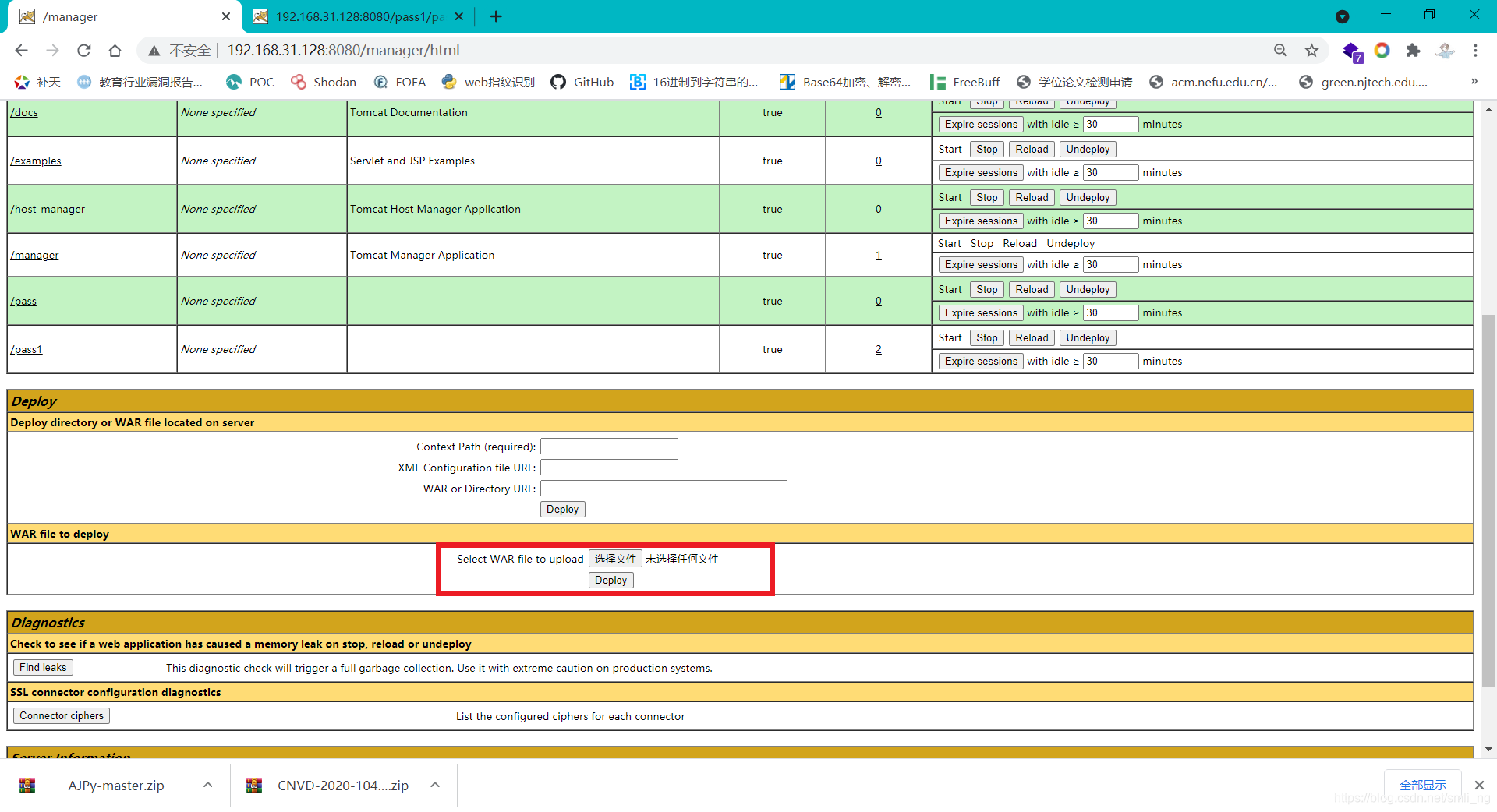Show all downloads via 全部显示
Viewport: 1497px width, 812px height.
1423,785
